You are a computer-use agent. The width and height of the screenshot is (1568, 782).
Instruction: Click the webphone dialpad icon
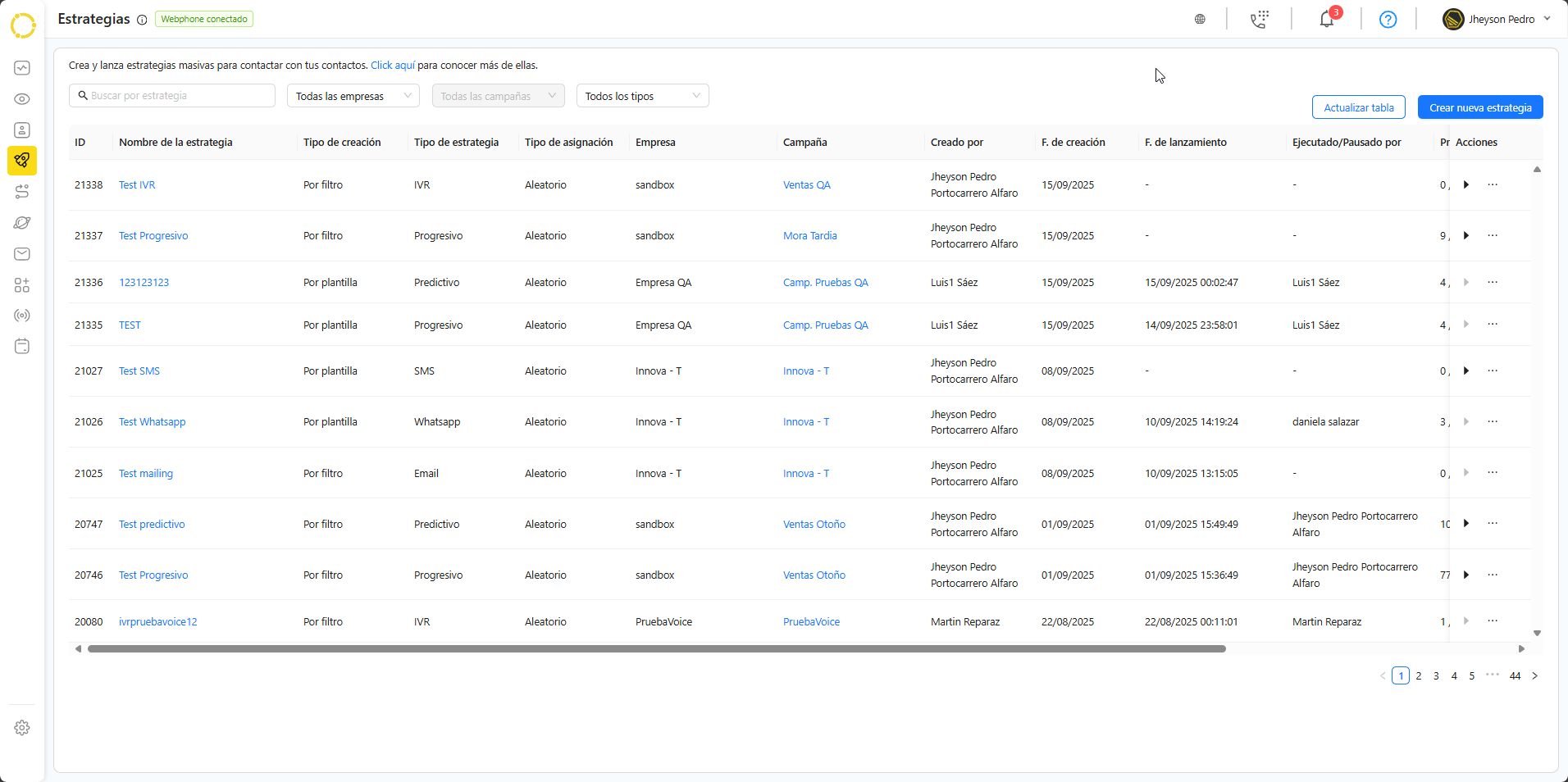click(x=1259, y=19)
